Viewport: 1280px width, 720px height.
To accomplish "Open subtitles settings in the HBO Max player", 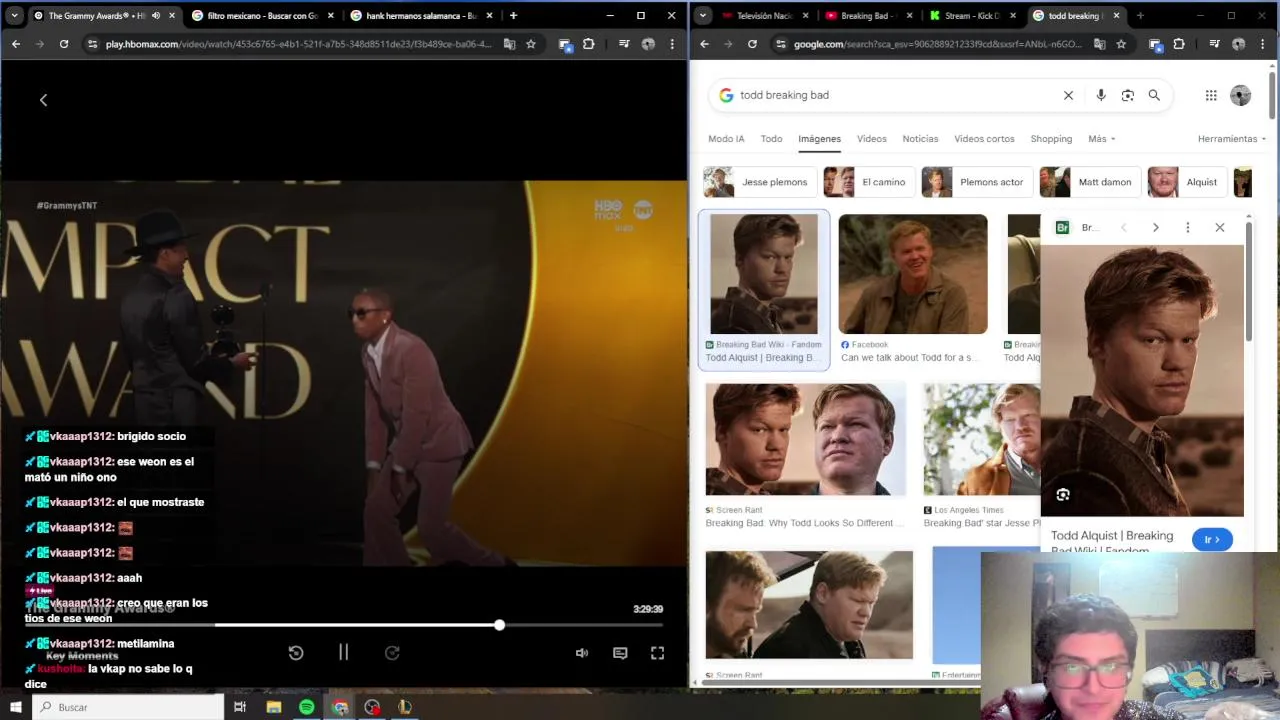I will (620, 653).
